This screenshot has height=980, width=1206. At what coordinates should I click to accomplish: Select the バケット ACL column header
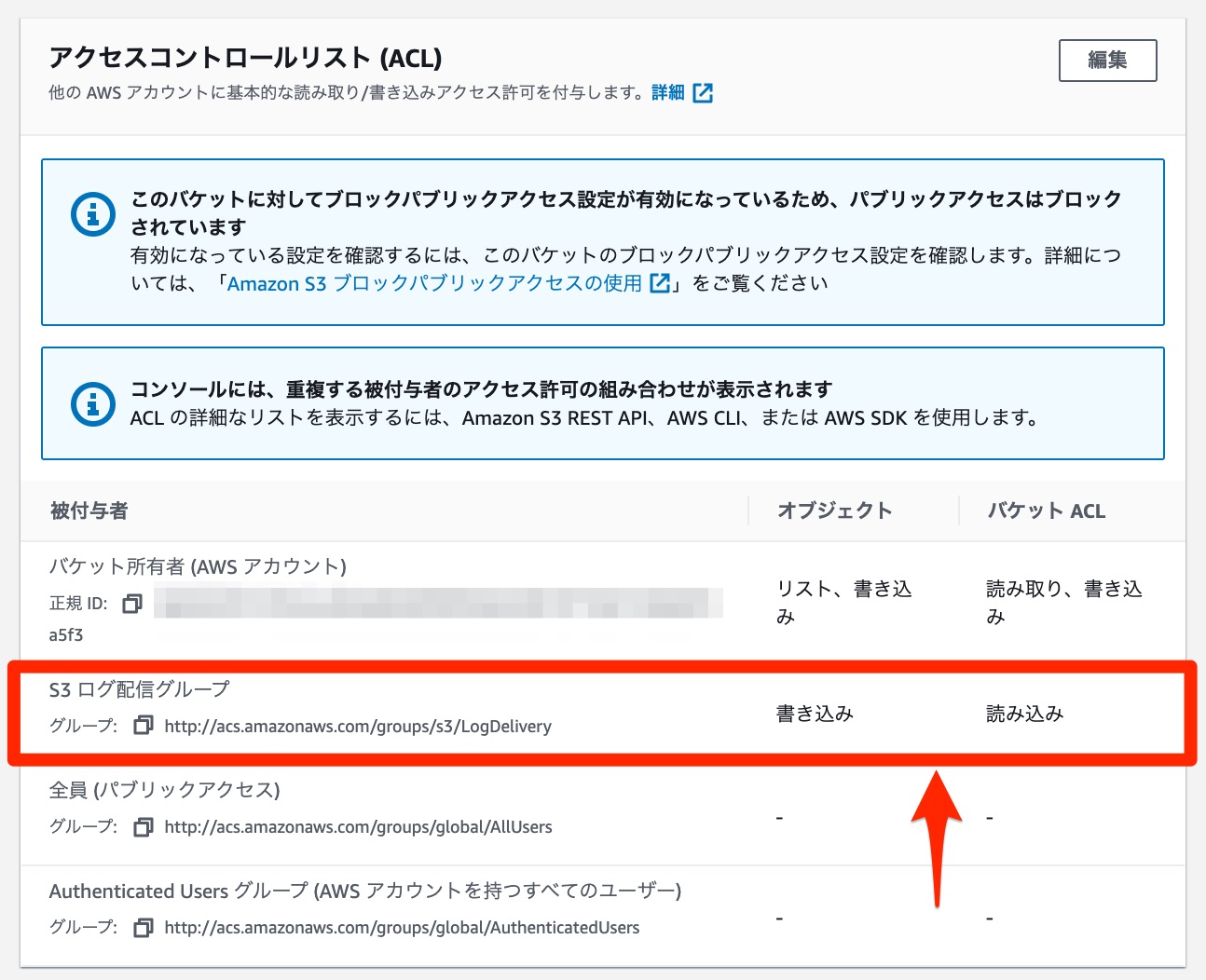(1045, 510)
